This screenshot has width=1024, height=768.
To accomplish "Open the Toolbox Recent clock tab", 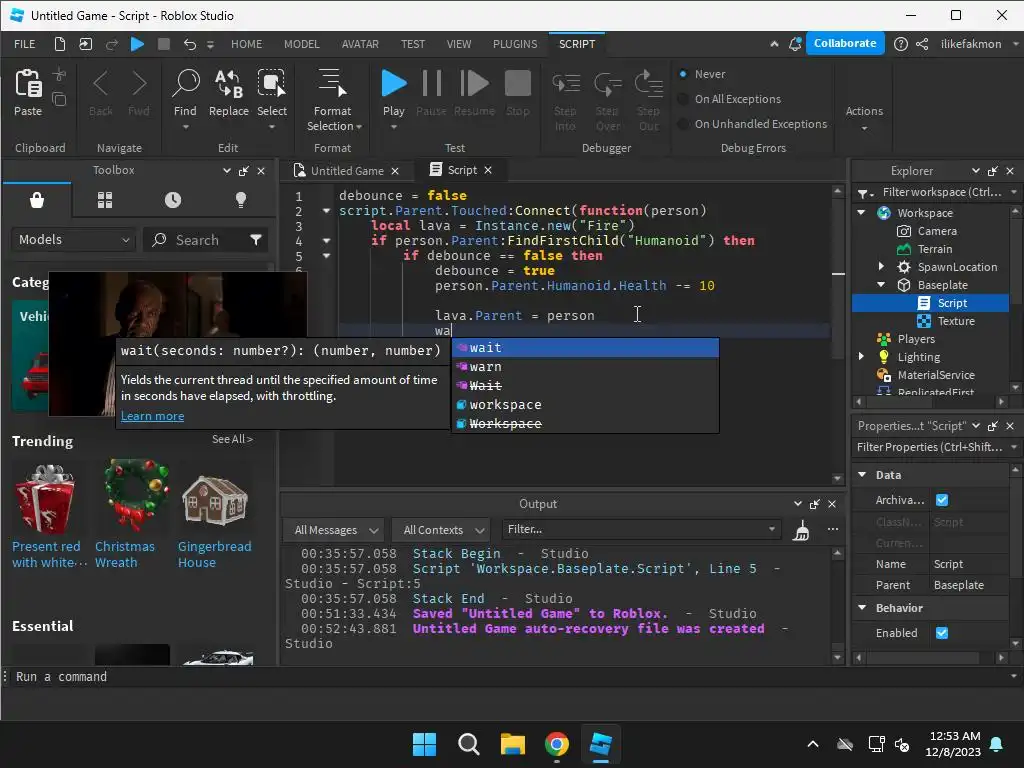I will coord(173,200).
